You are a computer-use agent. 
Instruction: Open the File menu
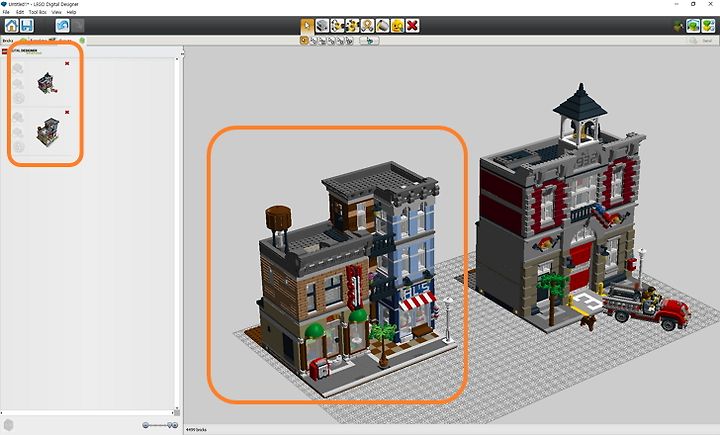click(x=6, y=12)
